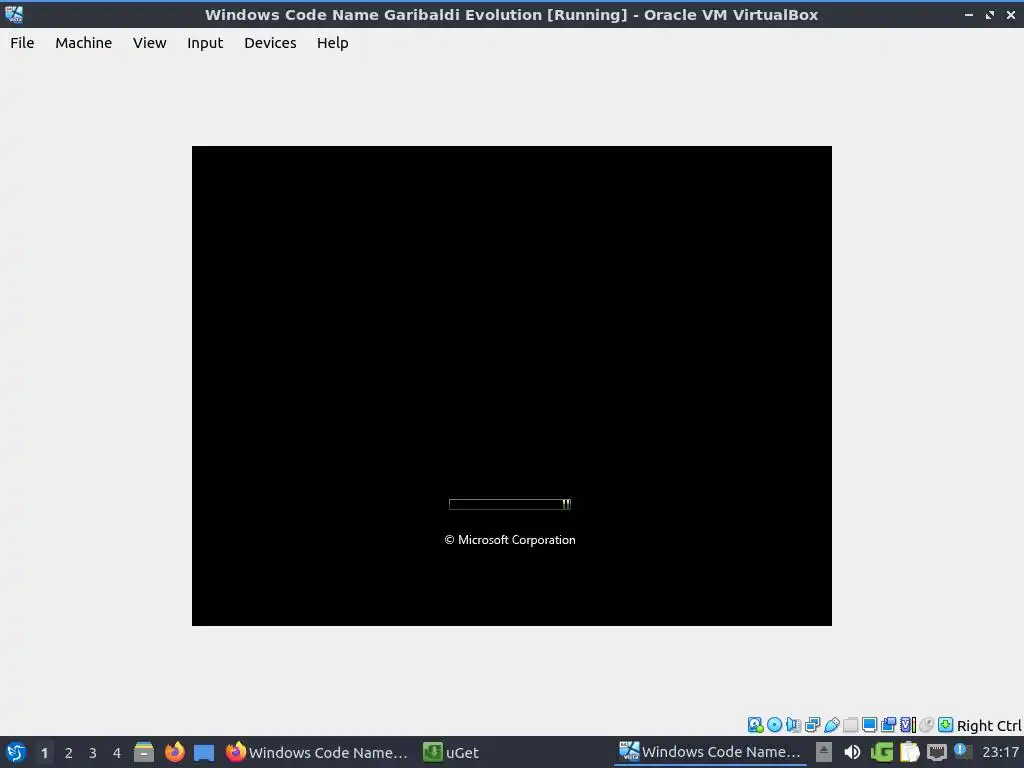Click the 23:17 clock
The width and height of the screenshot is (1024, 768).
click(1000, 752)
